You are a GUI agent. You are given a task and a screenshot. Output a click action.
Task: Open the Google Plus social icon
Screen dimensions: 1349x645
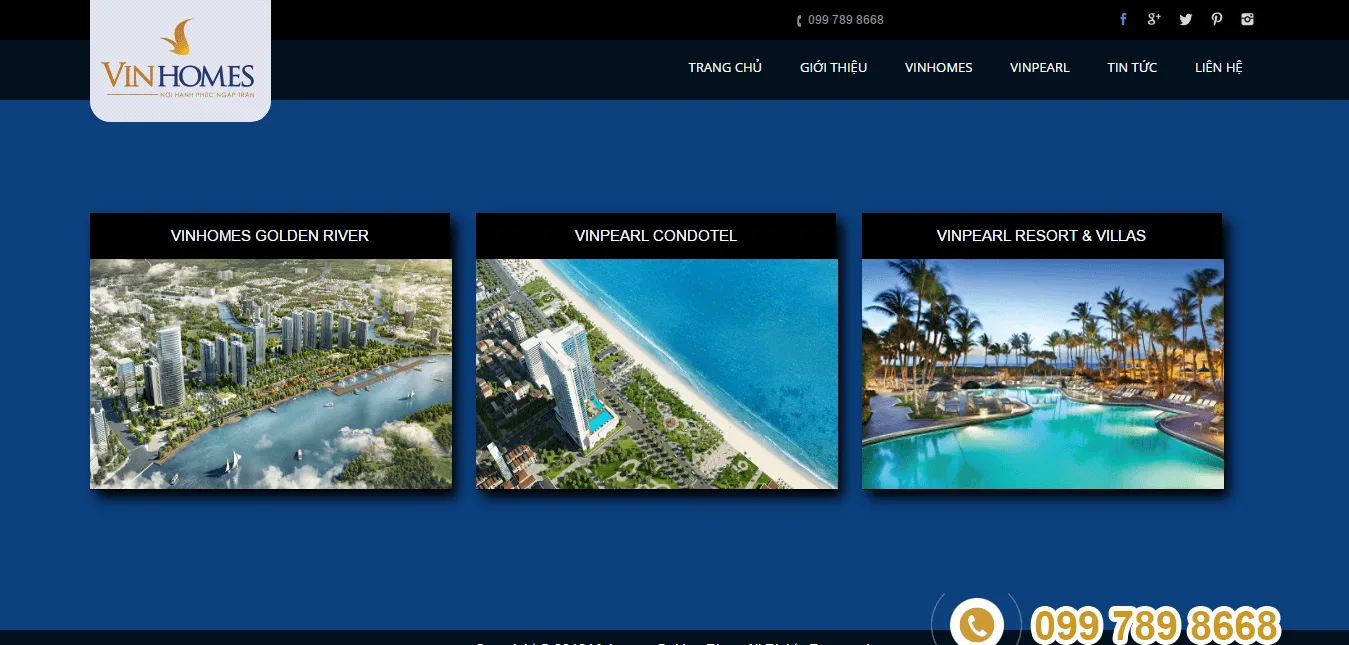1154,19
